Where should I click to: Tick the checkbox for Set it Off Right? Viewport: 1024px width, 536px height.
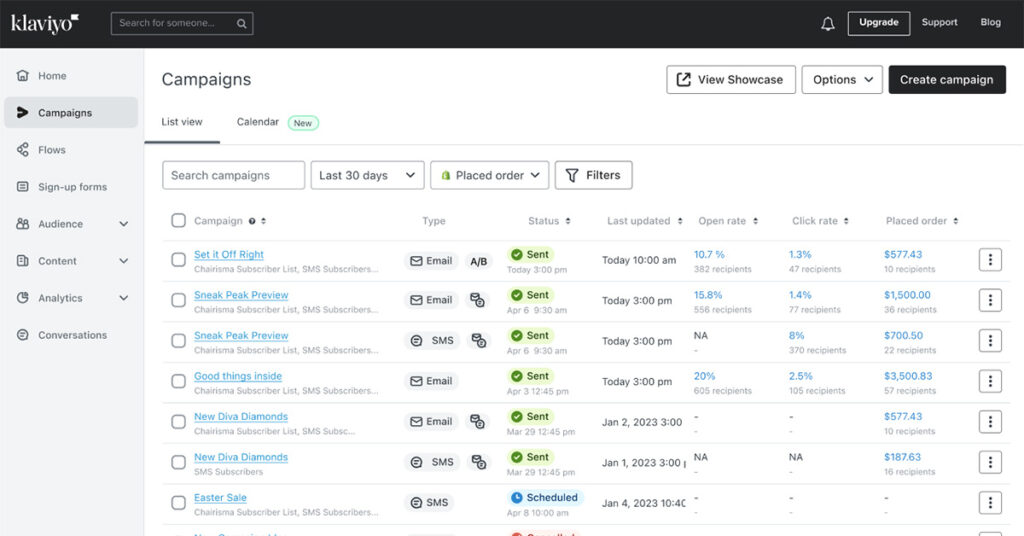pos(178,260)
